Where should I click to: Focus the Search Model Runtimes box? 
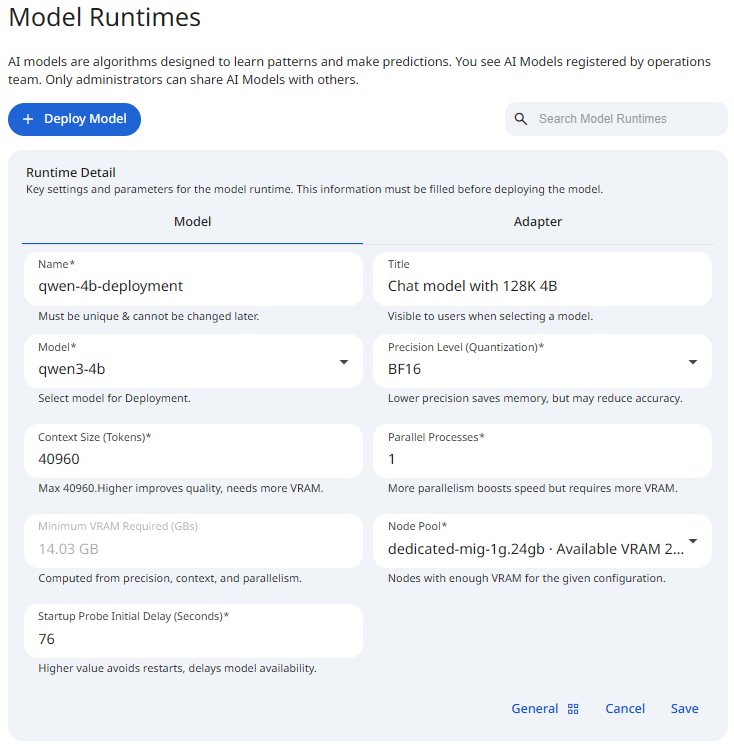[x=625, y=119]
